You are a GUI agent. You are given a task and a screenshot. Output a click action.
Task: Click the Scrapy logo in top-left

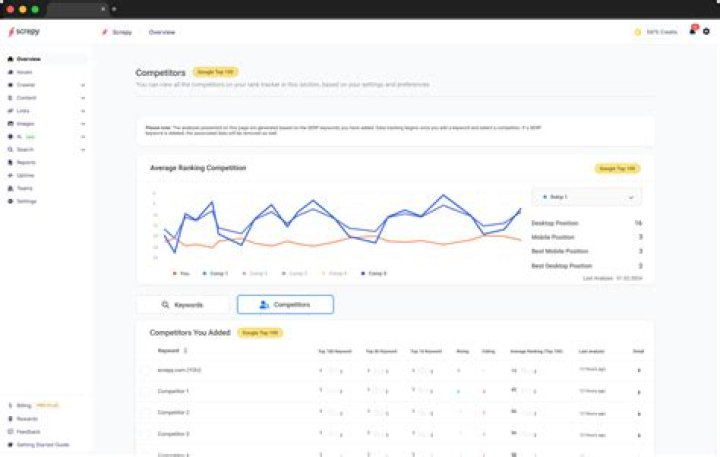[x=24, y=32]
